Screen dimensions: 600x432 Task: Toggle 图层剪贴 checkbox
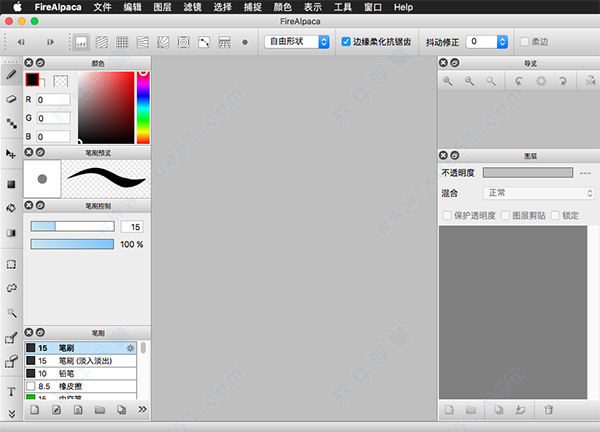click(505, 215)
